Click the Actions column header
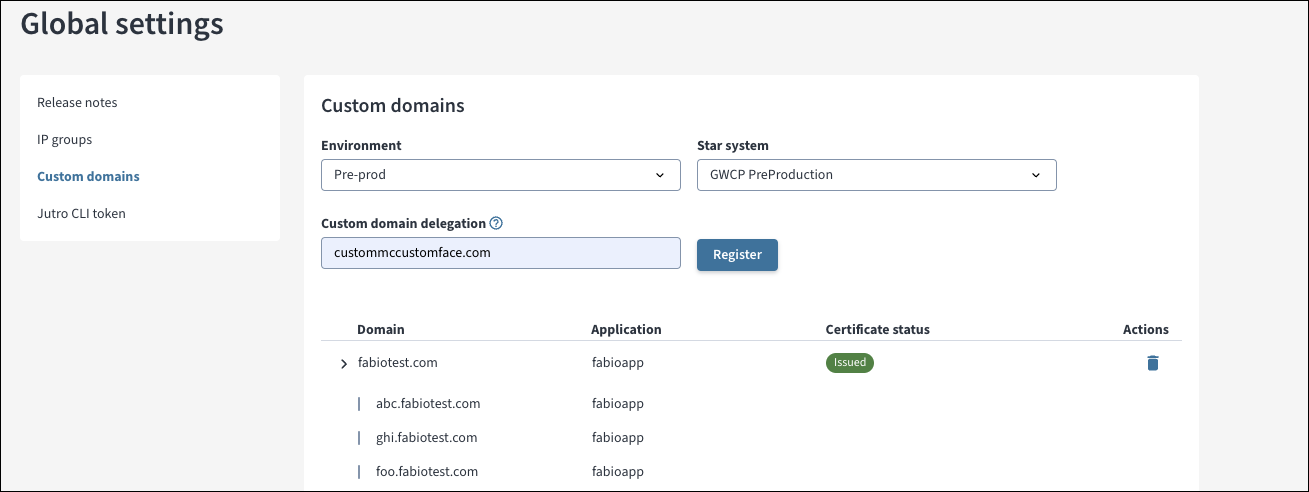Viewport: 1309px width, 492px height. (x=1146, y=329)
